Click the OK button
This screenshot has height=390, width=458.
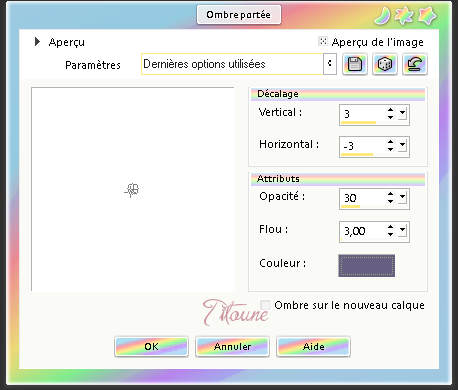(151, 346)
